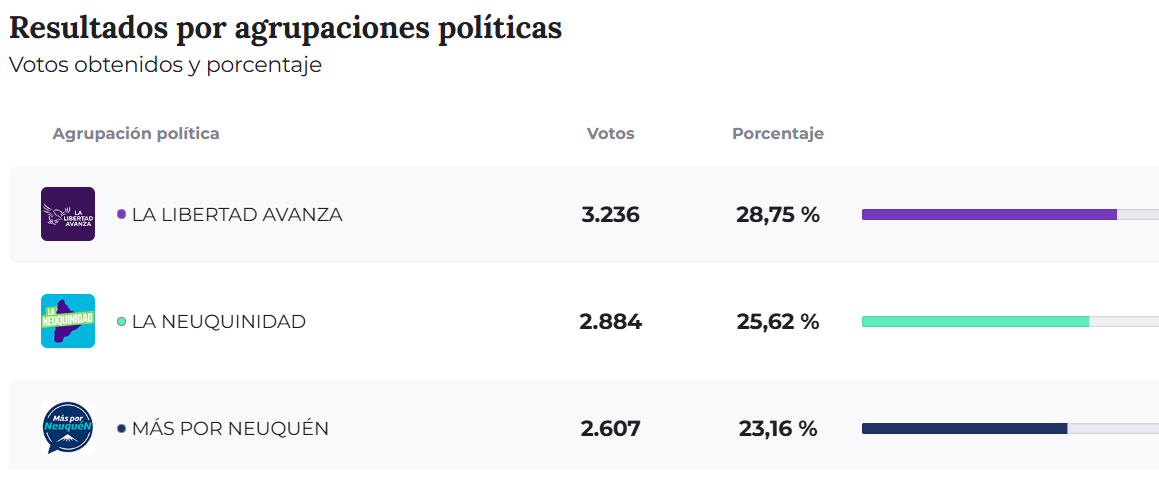The height and width of the screenshot is (496, 1159).
Task: Click the 2.607 vote count
Action: tap(610, 429)
